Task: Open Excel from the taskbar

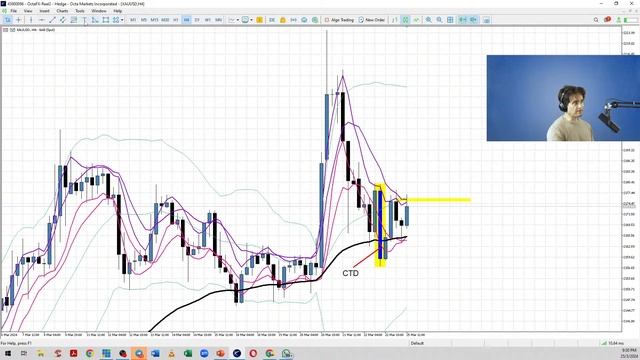Action: tap(188, 353)
